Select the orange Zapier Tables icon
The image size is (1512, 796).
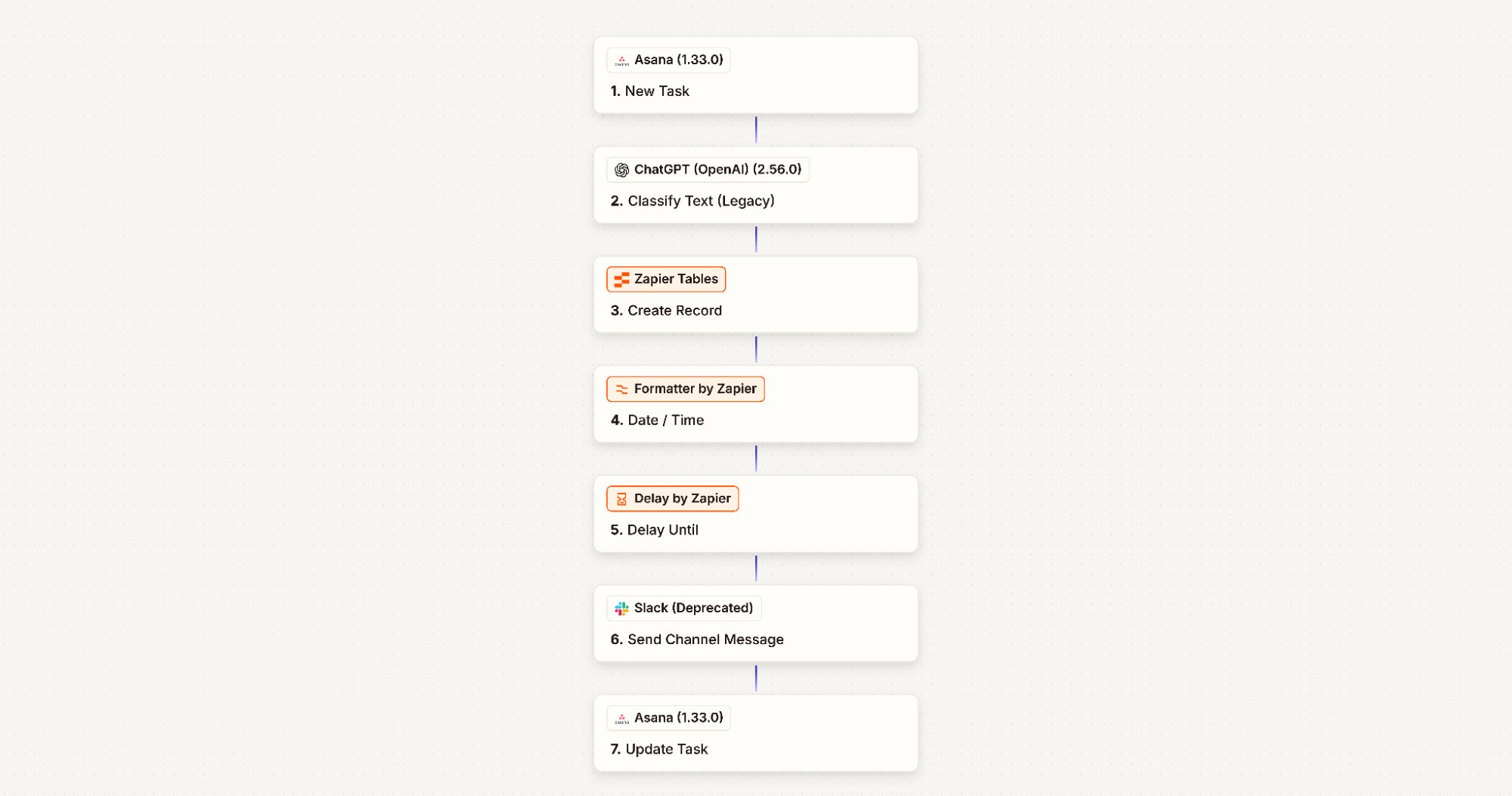click(x=622, y=279)
